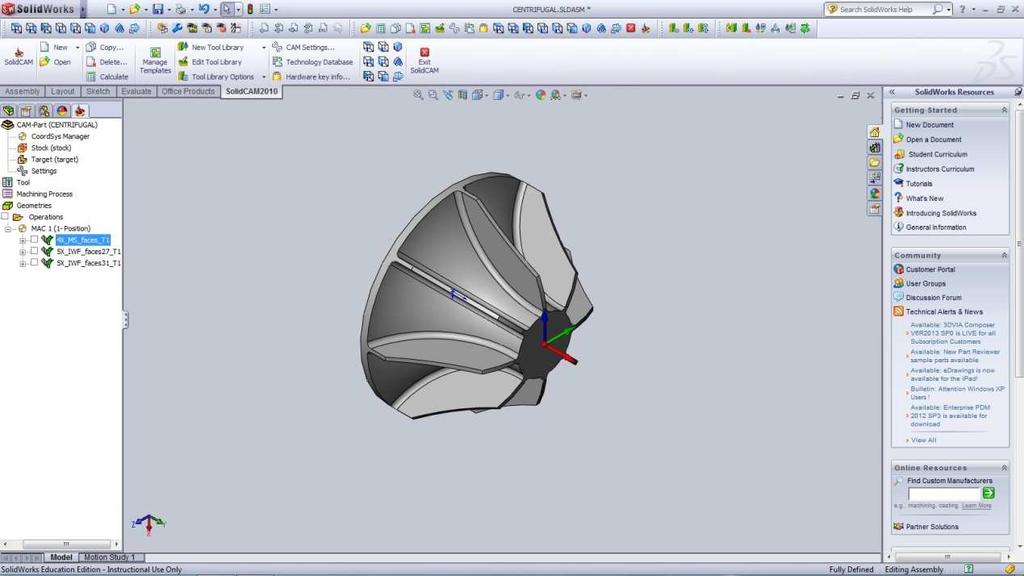This screenshot has width=1024, height=576.
Task: Select the DisplayManager color-ball tab
Action: [x=62, y=110]
